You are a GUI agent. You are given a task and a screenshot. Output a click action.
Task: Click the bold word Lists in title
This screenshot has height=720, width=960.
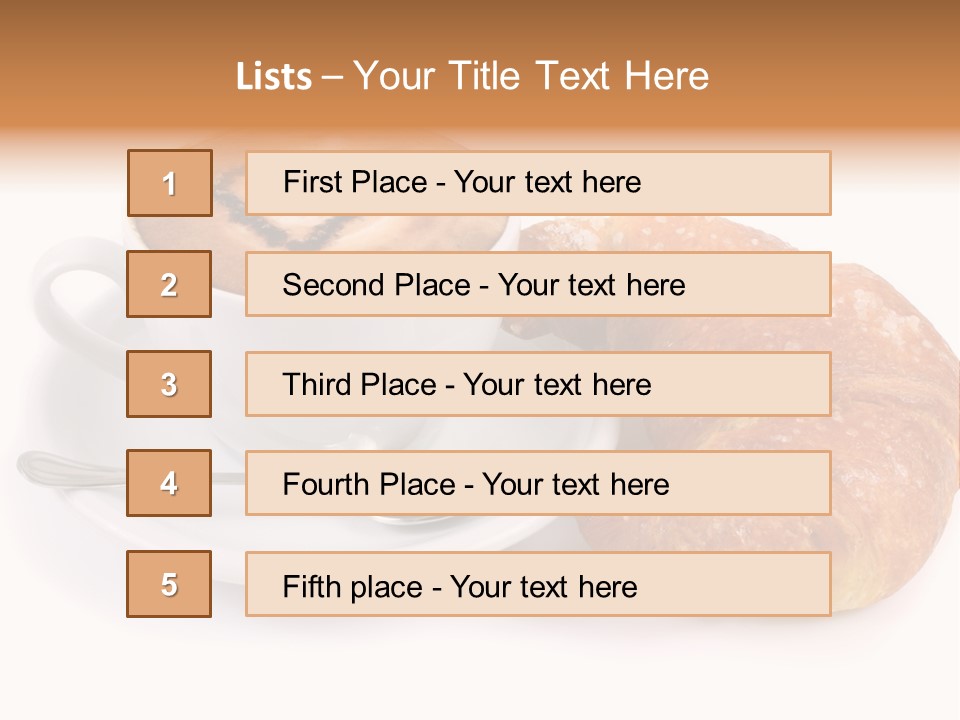coord(273,77)
